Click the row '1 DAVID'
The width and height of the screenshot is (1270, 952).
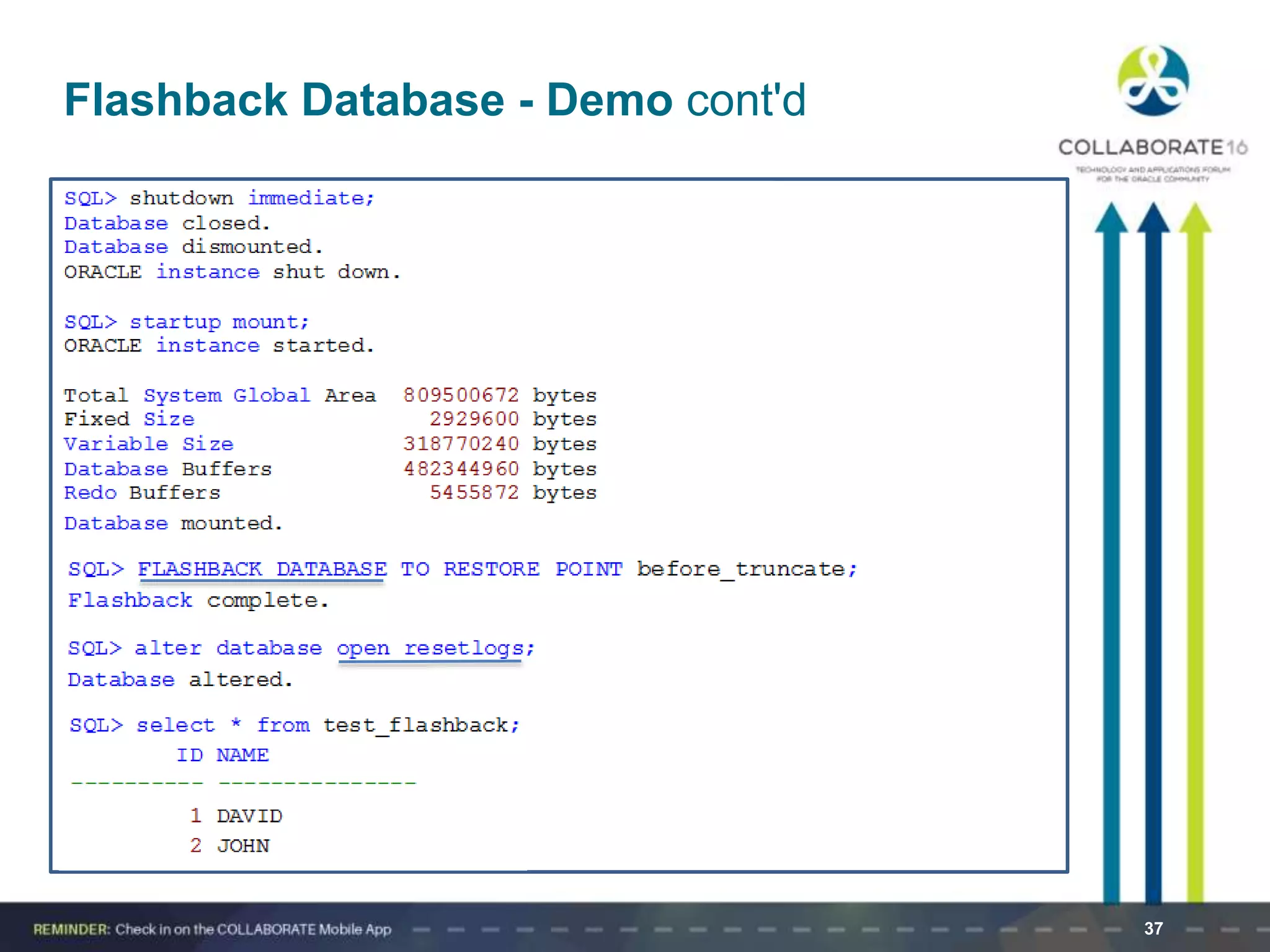(236, 816)
